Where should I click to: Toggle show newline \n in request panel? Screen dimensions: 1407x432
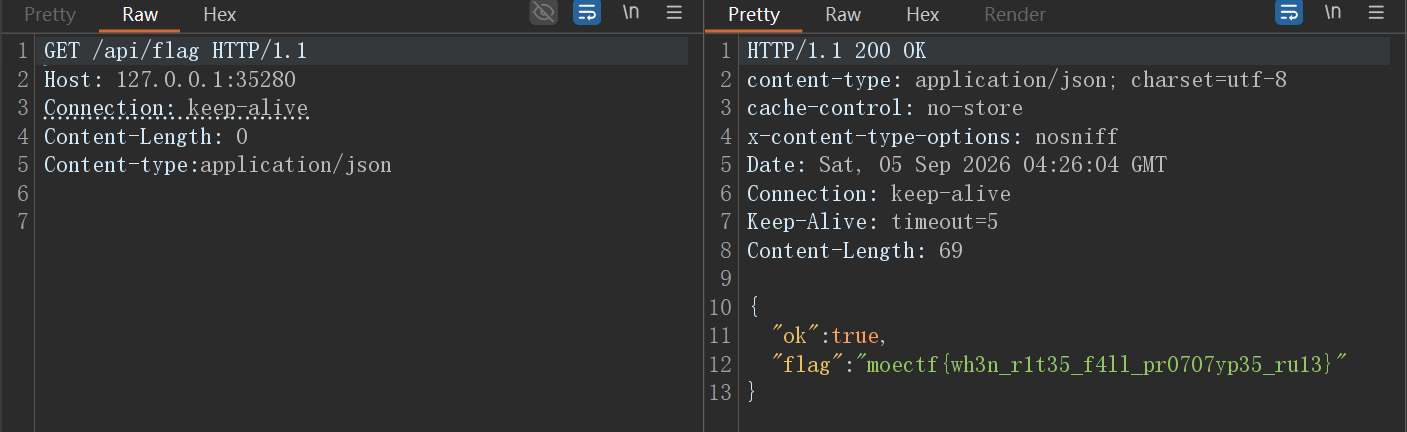point(631,13)
